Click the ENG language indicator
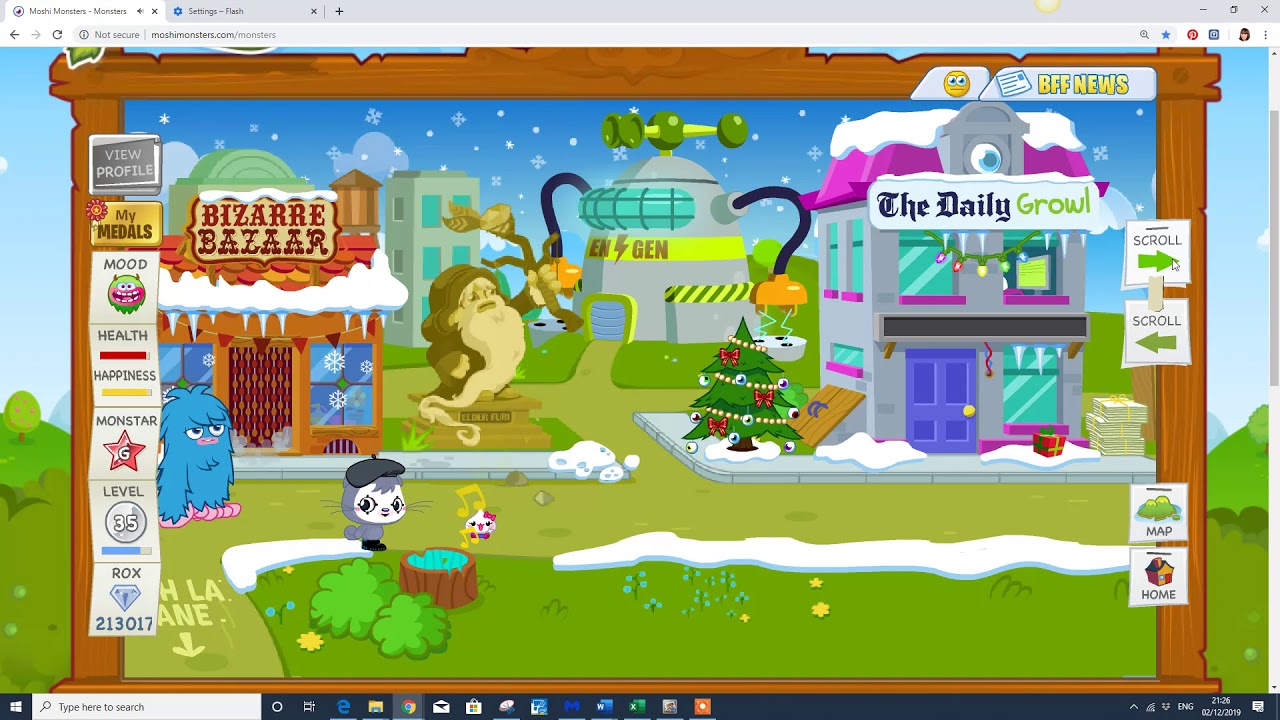Screen dimensions: 1280x720 (x=1186, y=707)
